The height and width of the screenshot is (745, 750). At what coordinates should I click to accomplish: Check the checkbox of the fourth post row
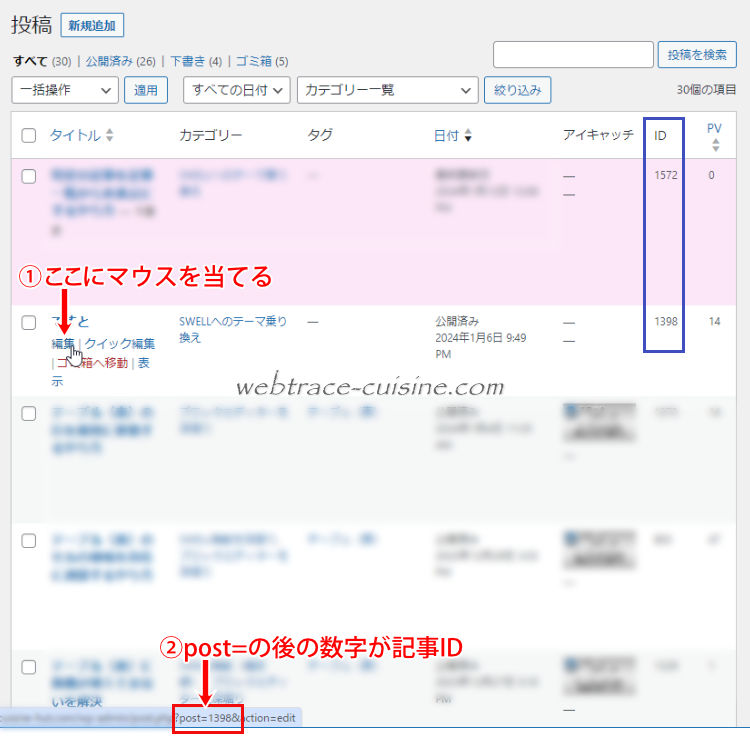pyautogui.click(x=29, y=541)
